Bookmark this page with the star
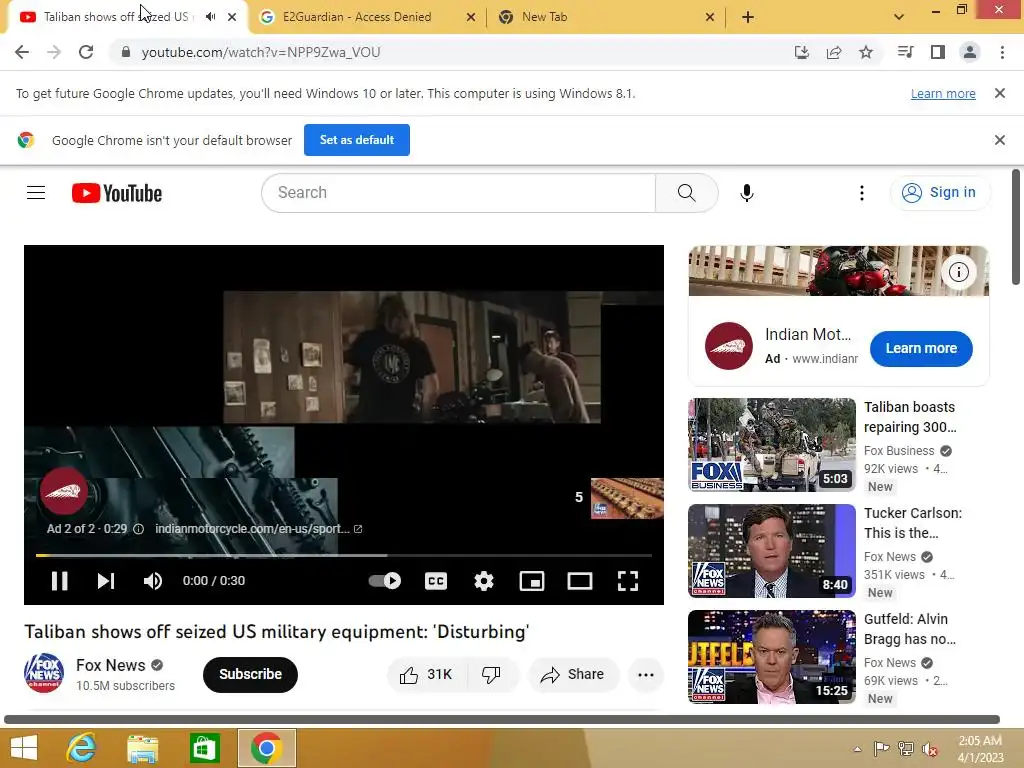This screenshot has width=1024, height=768. (866, 52)
